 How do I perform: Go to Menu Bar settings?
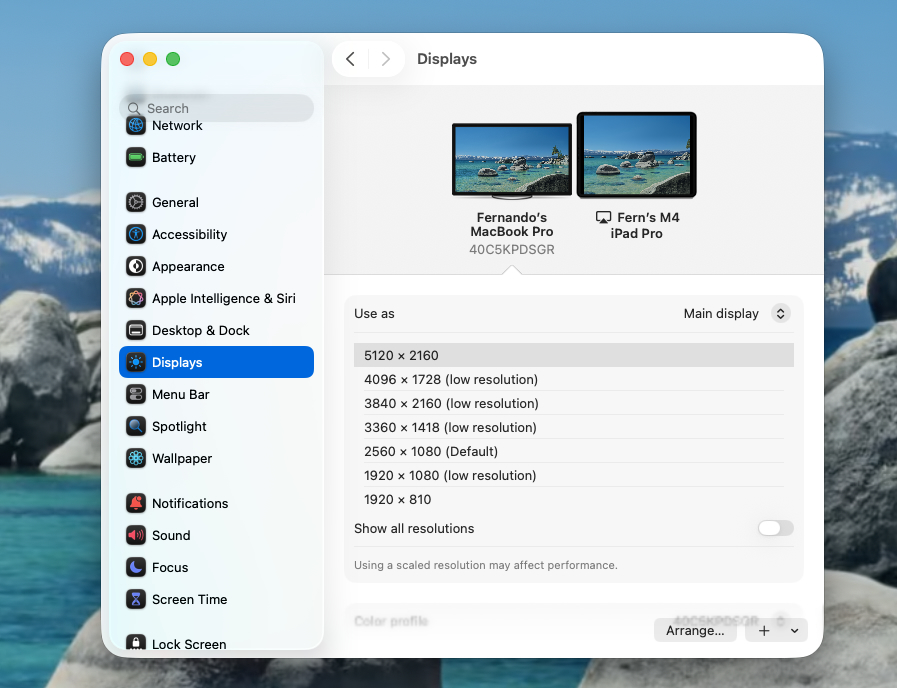click(x=180, y=394)
